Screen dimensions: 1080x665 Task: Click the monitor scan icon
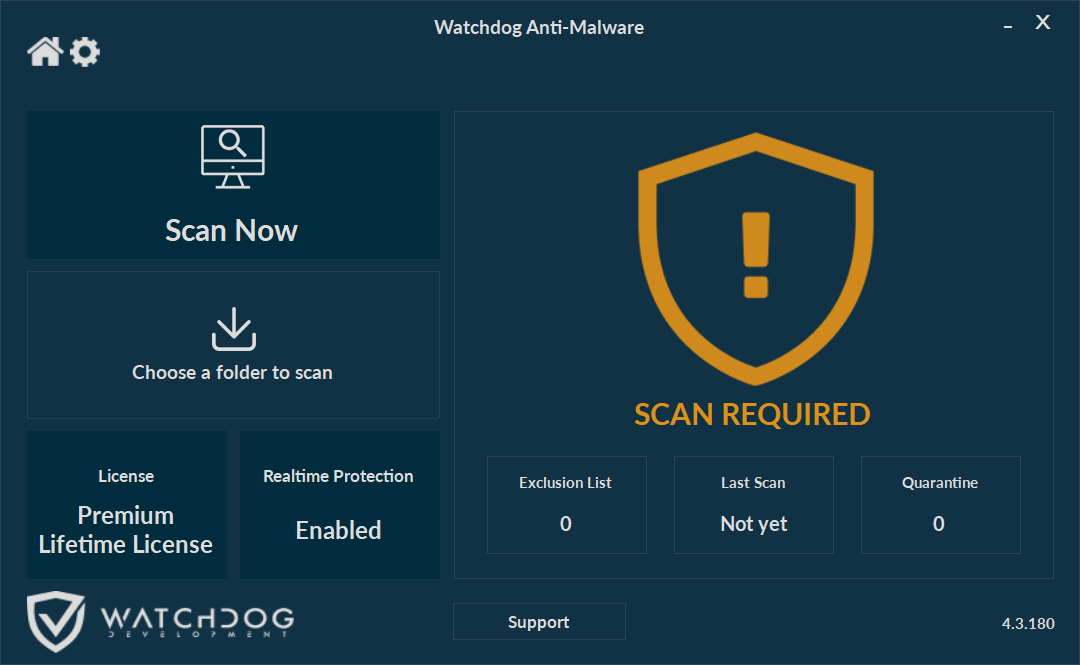pos(233,156)
